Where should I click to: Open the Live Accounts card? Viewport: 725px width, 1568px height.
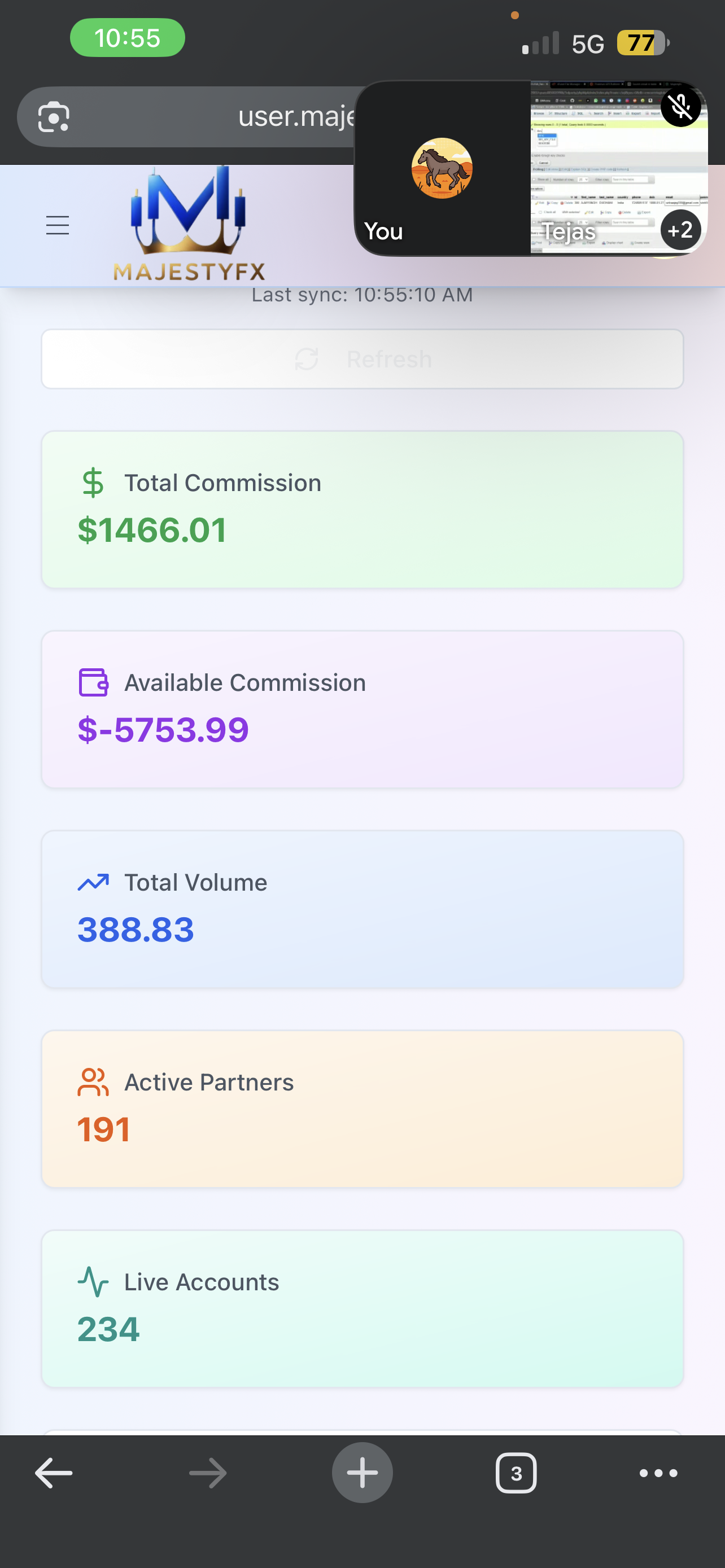click(362, 1308)
